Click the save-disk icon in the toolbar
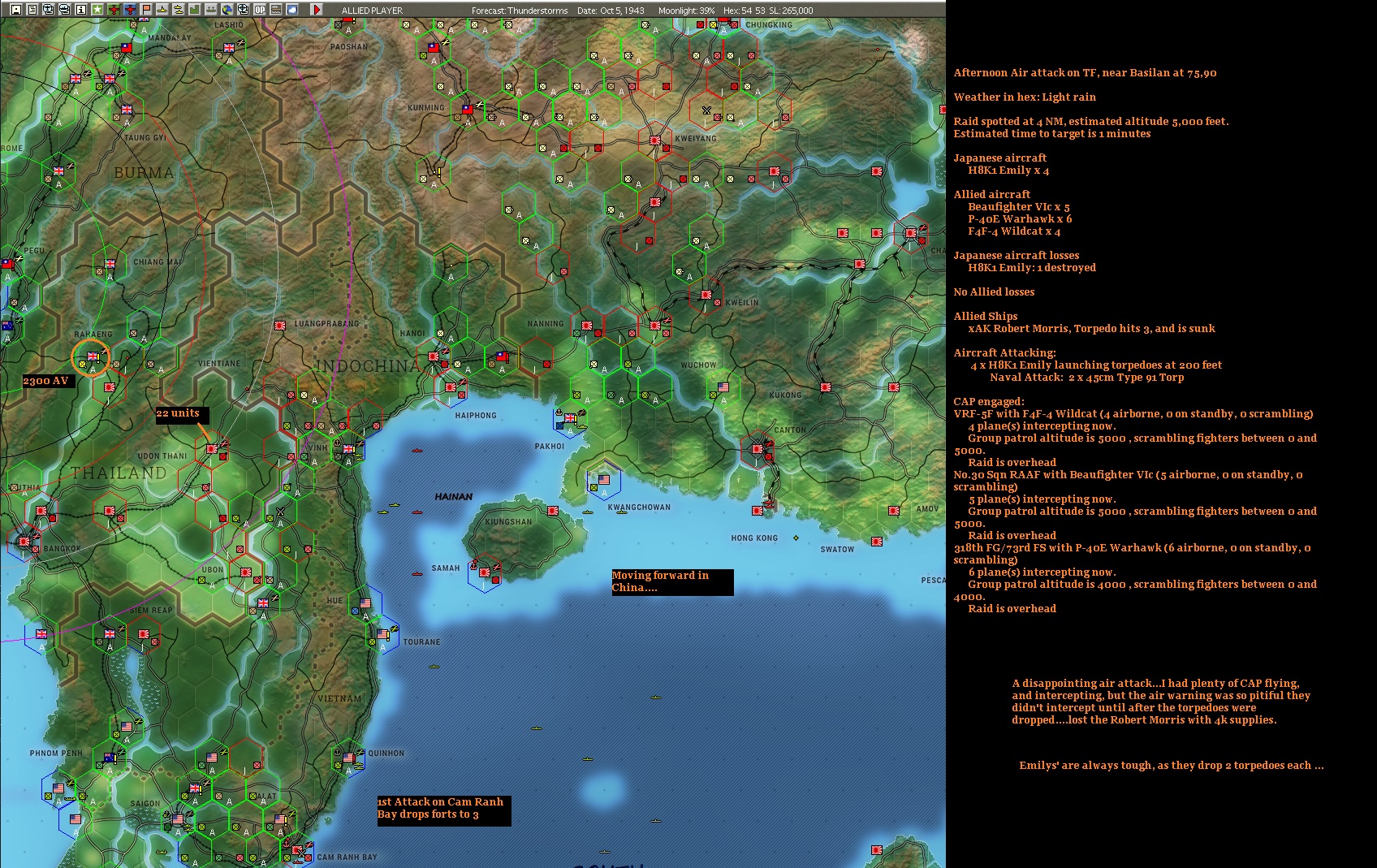The width and height of the screenshot is (1377, 868). (16, 10)
